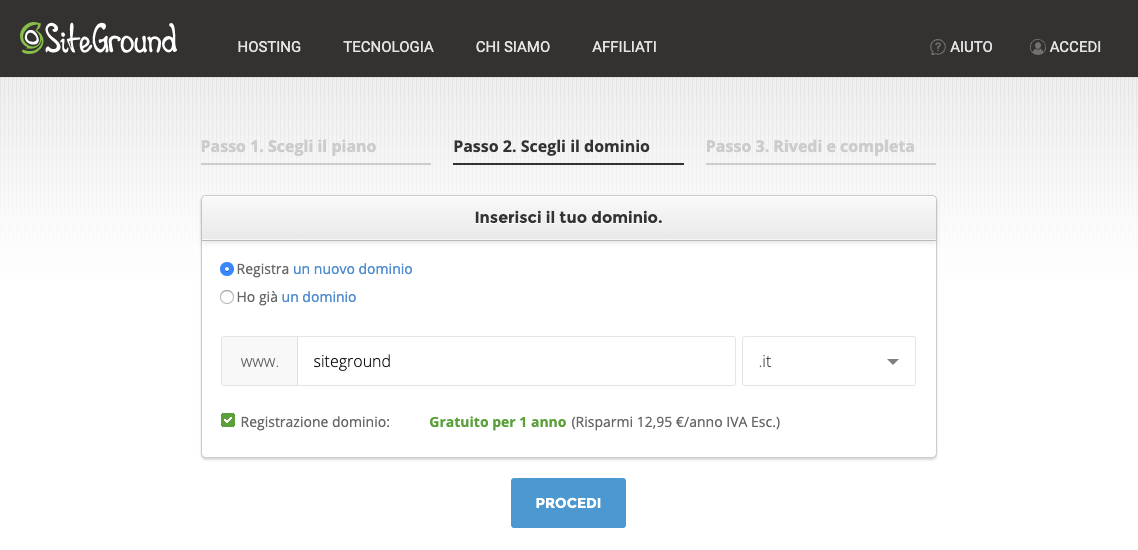
Task: Click the domain name field containing siteground
Action: click(516, 361)
